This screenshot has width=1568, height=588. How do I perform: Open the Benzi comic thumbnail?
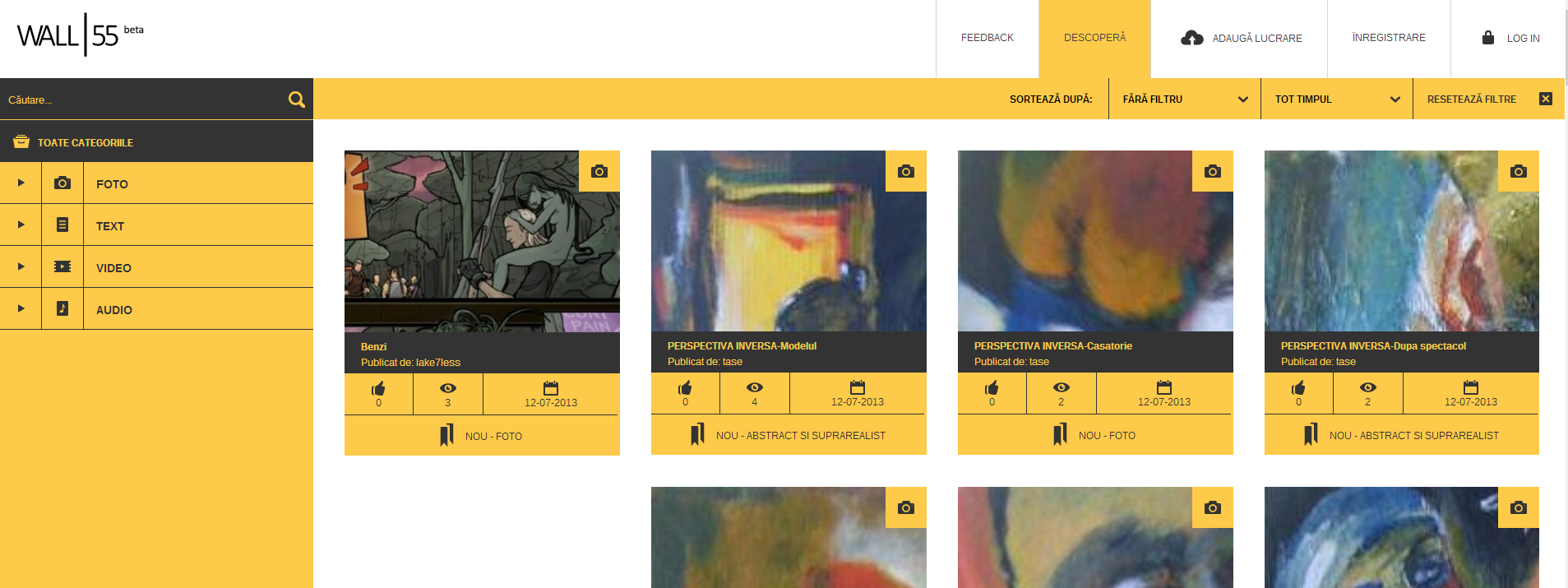(x=482, y=241)
